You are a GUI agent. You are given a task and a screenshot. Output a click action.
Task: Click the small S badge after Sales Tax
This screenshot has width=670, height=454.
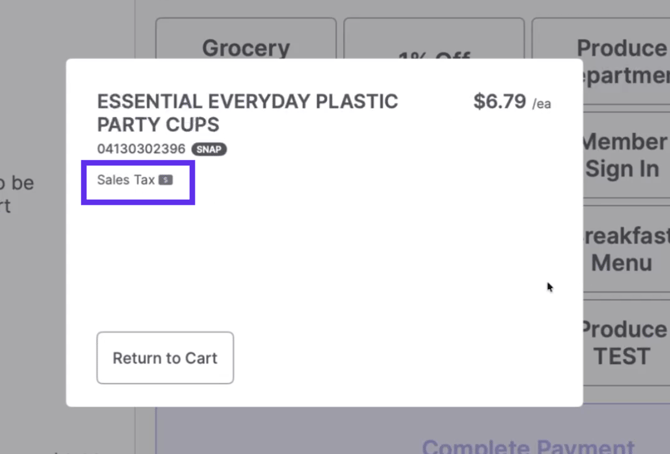pos(166,180)
